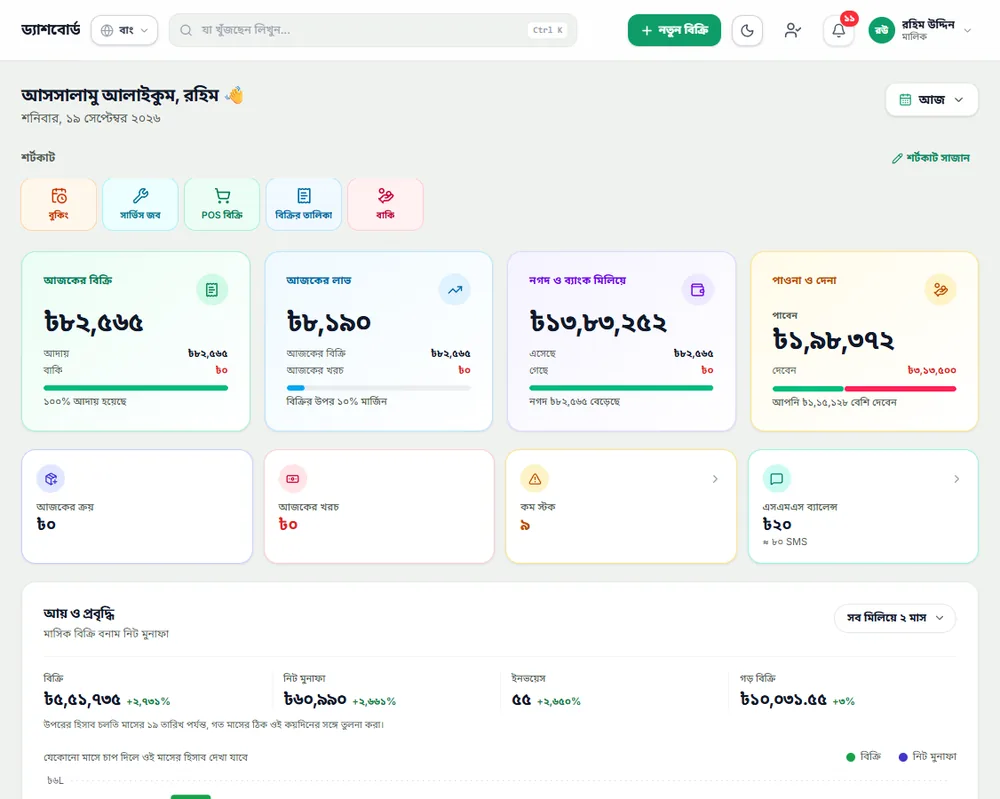Toggle the বিক্রি chart legend

(864, 756)
